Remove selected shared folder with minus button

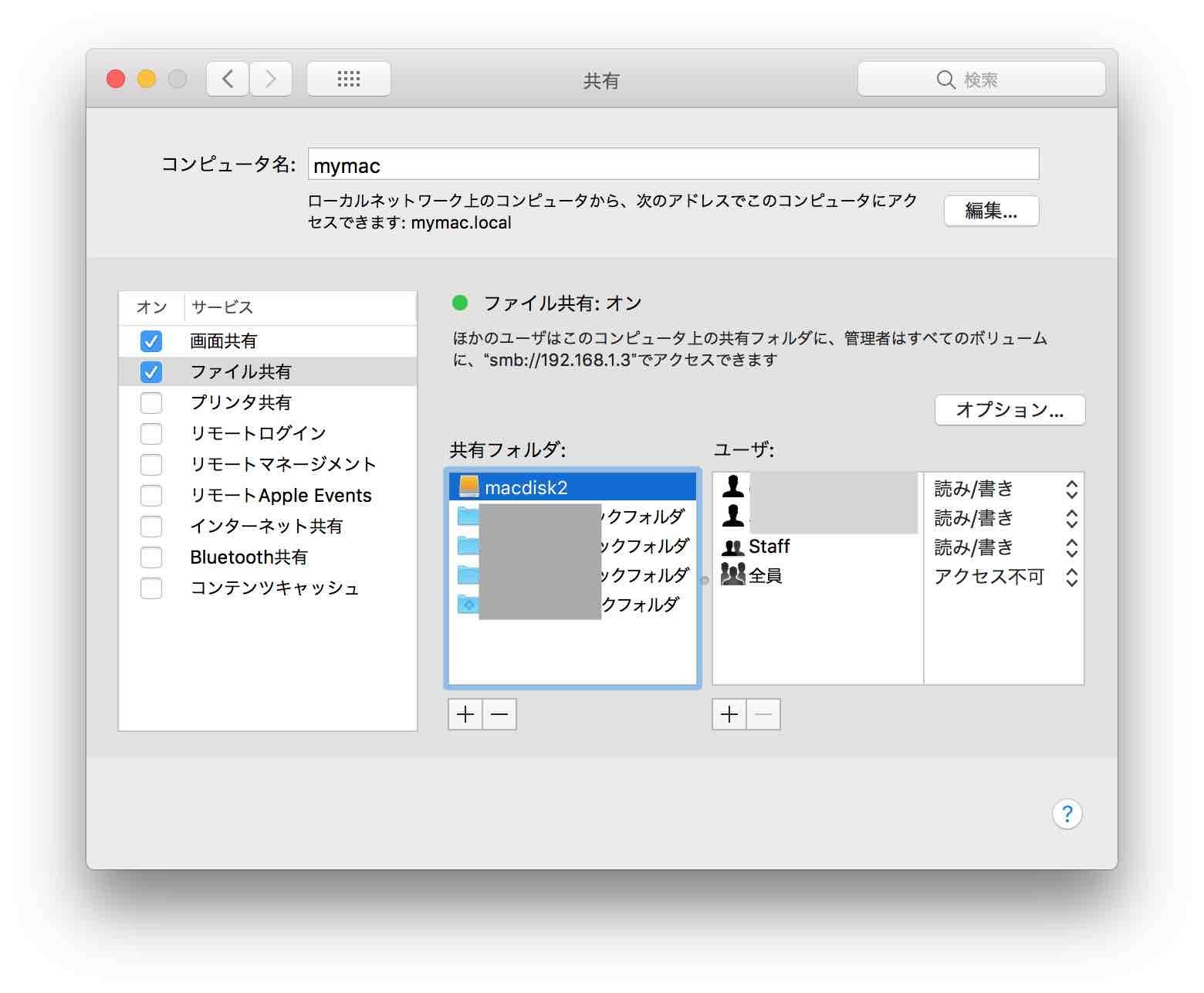[499, 714]
